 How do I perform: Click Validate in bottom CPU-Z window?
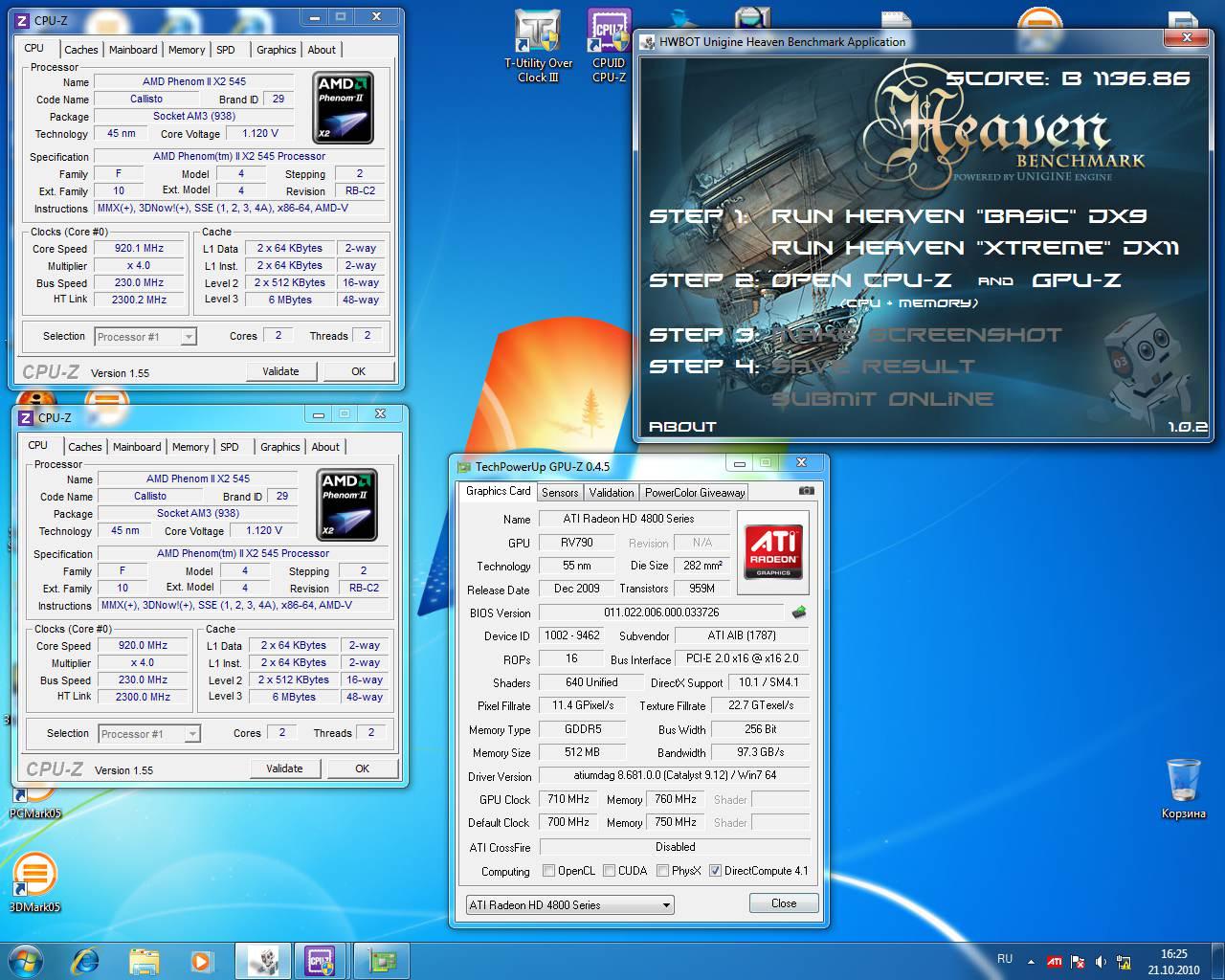click(x=285, y=768)
